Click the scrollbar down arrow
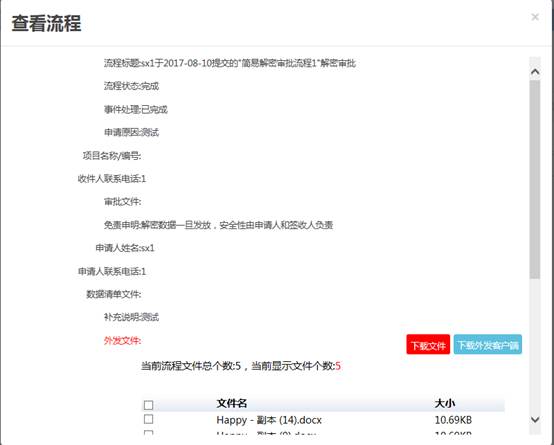Screen dimensions: 554x445 535,420
